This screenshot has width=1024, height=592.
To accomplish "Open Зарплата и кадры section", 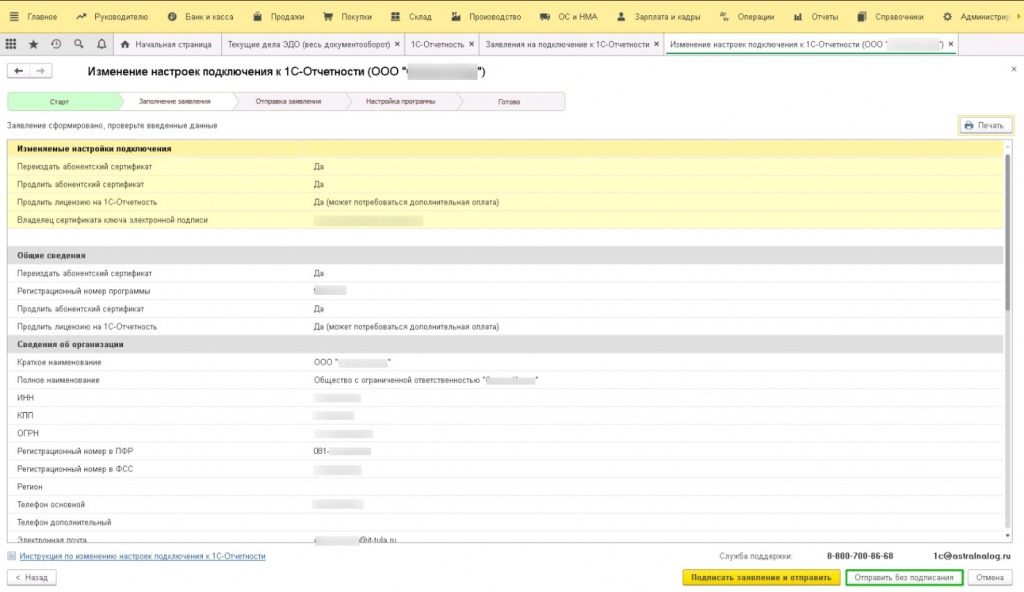I will point(658,16).
